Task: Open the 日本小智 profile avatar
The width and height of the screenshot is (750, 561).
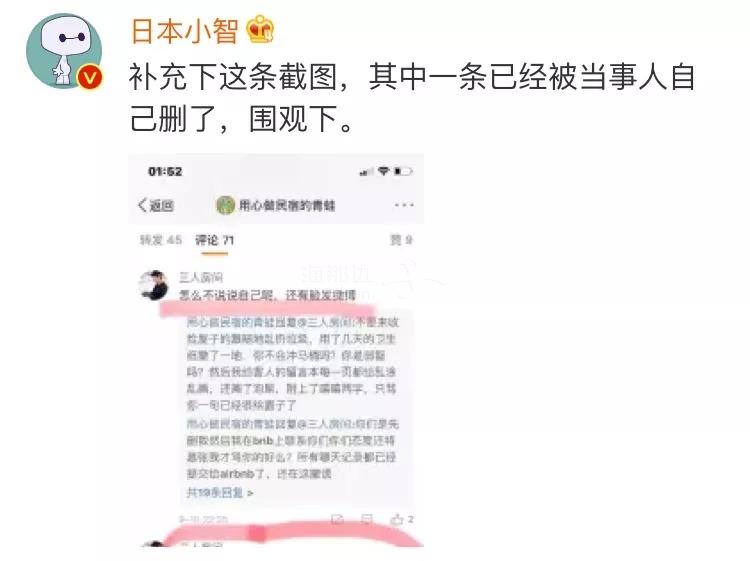Action: pyautogui.click(x=64, y=51)
